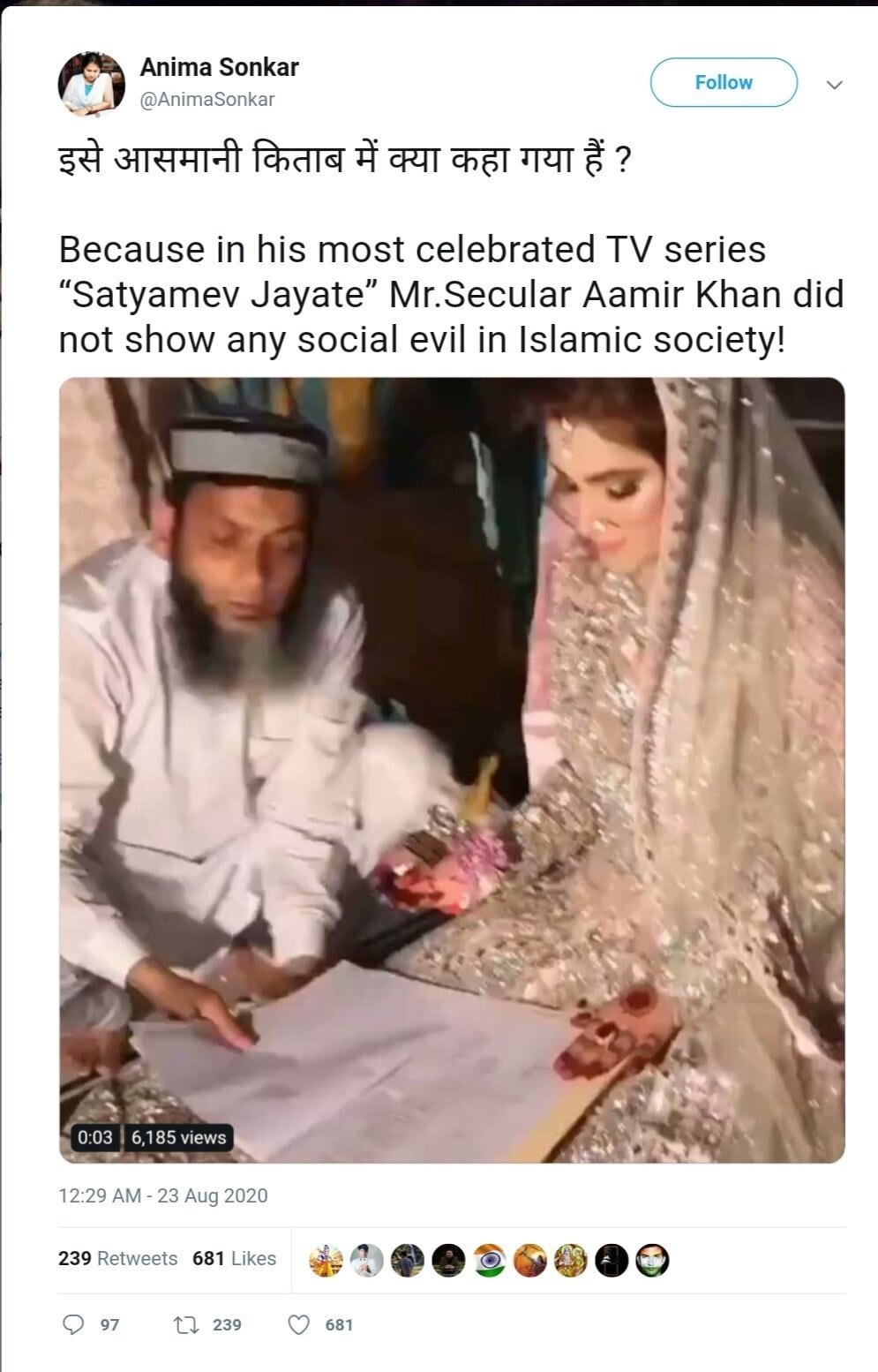
Task: Open the Indian flag liker avatar
Action: [489, 1260]
